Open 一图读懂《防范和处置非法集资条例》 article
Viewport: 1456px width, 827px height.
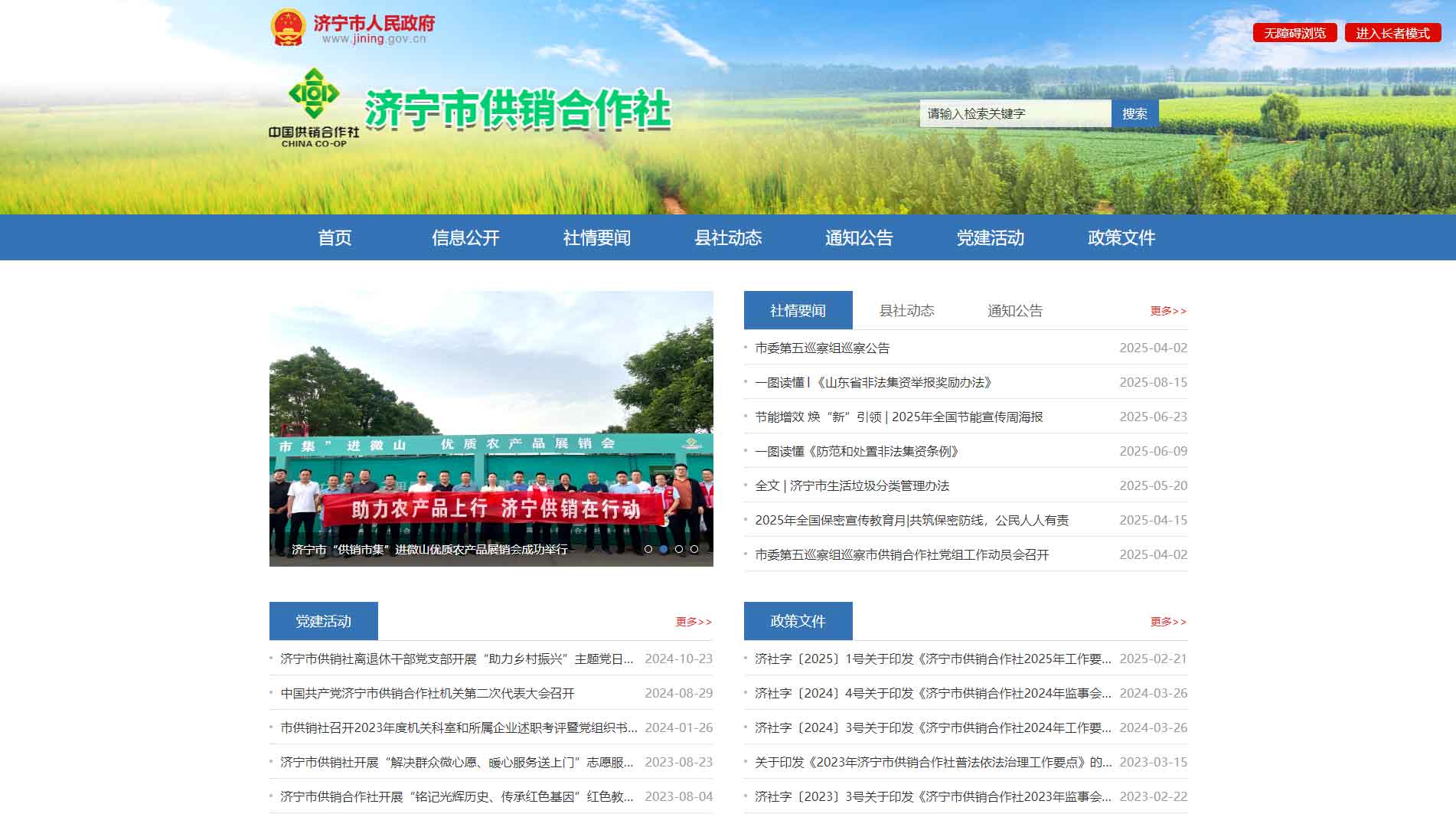click(x=857, y=451)
